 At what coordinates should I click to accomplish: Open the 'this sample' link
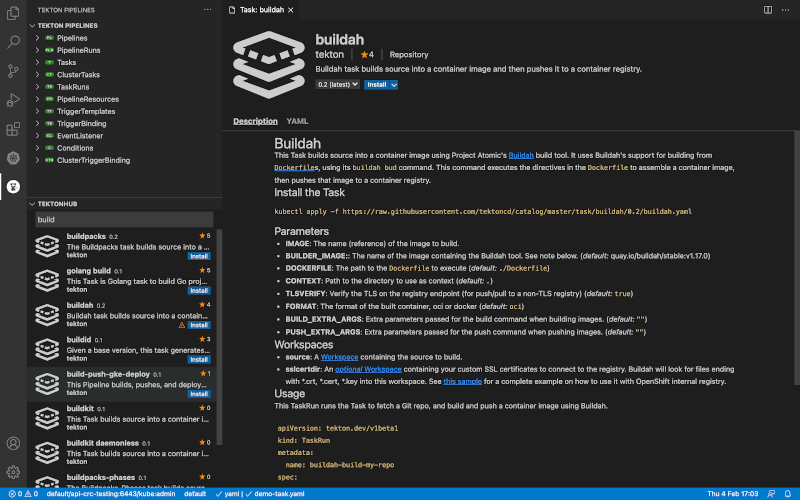coord(462,381)
